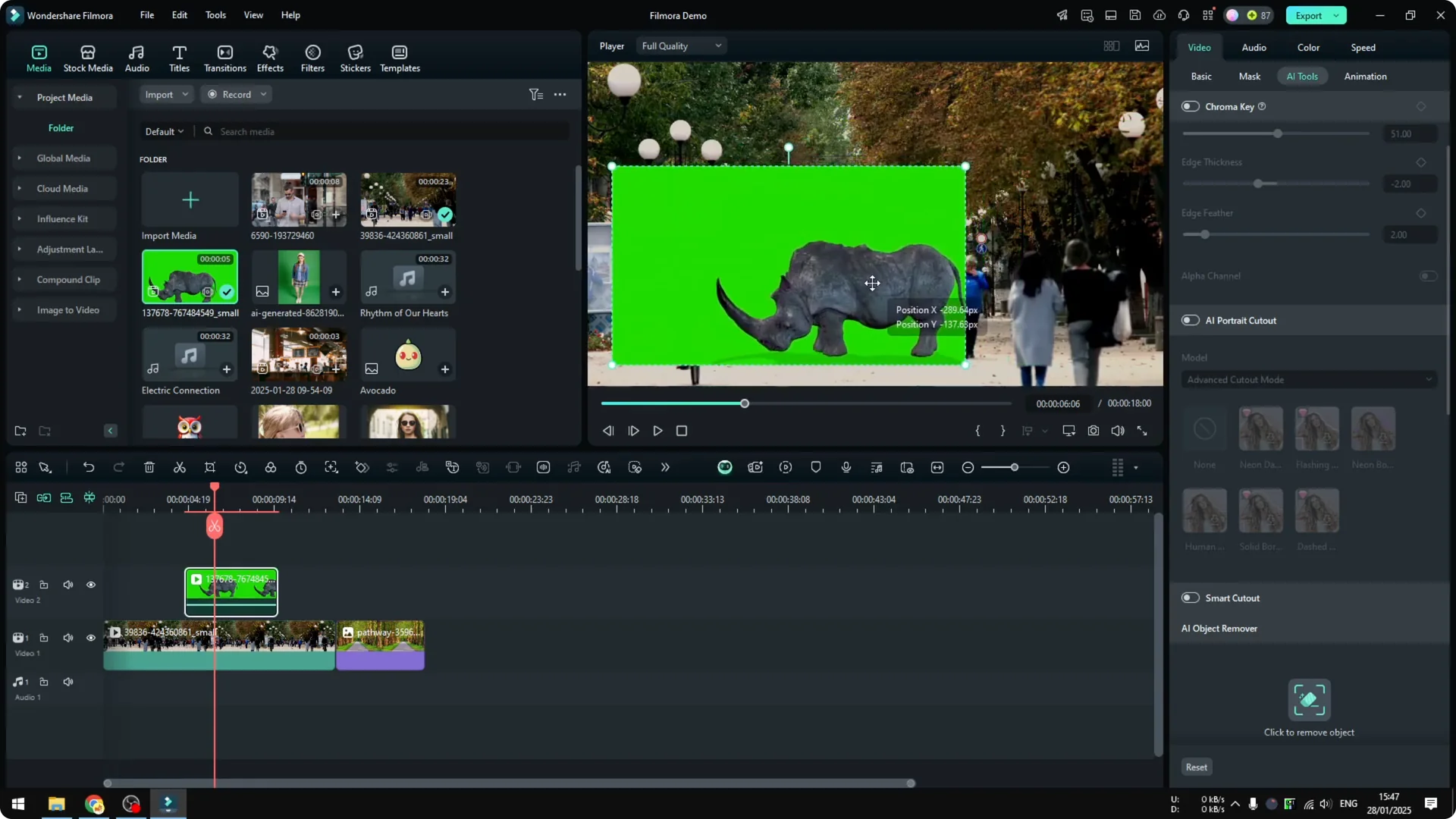Screen dimensions: 1456x819
Task: Hide the Video 1 track with the eye icon
Action: [x=91, y=638]
